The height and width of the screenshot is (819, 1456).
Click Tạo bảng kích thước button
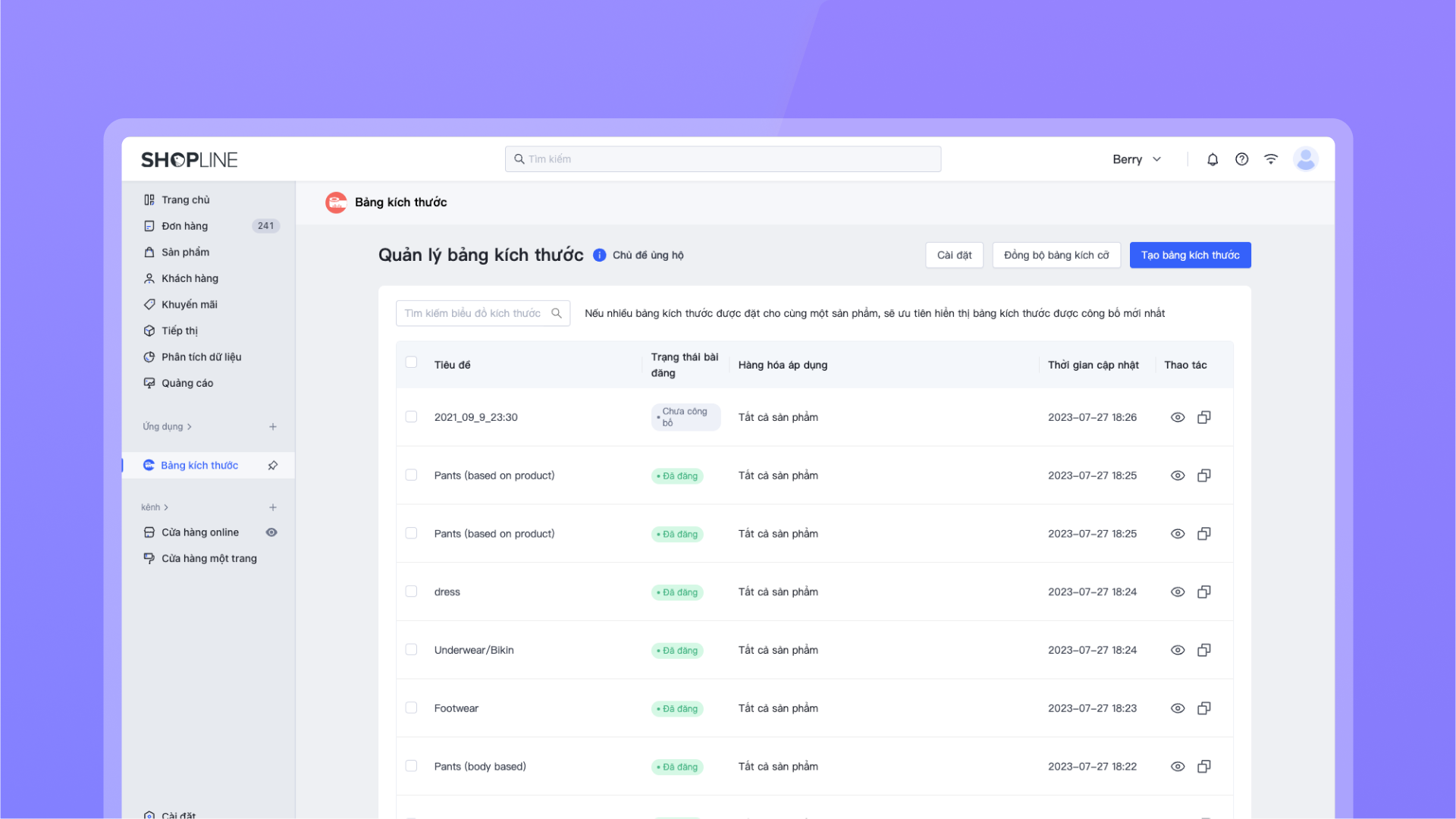pyautogui.click(x=1190, y=256)
